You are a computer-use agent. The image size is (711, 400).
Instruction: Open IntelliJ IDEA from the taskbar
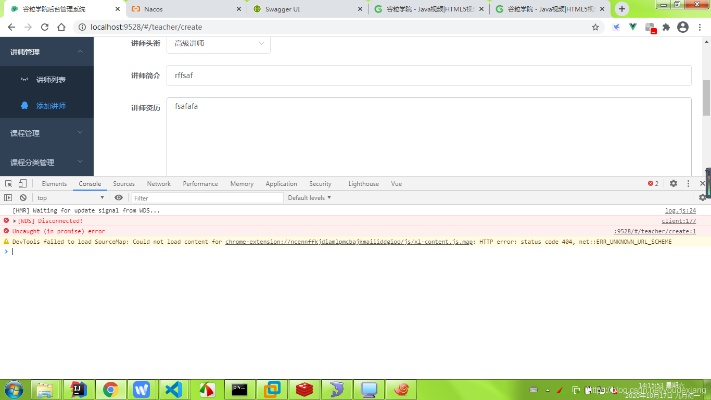(x=76, y=389)
